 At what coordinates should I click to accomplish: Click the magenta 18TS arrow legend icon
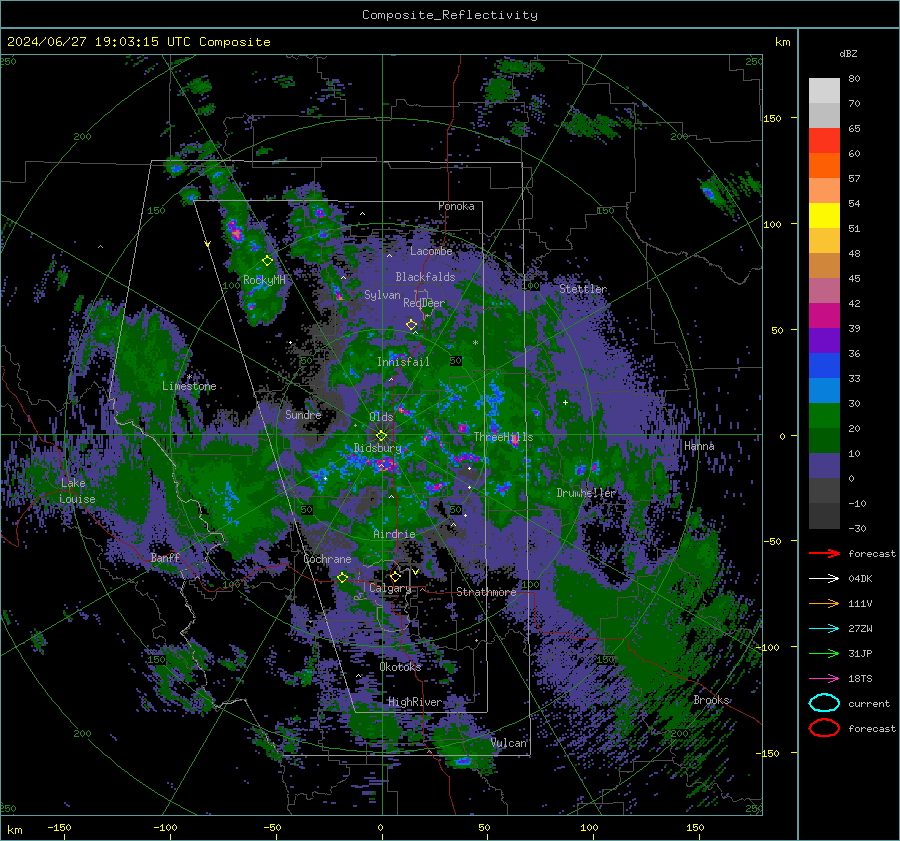824,679
